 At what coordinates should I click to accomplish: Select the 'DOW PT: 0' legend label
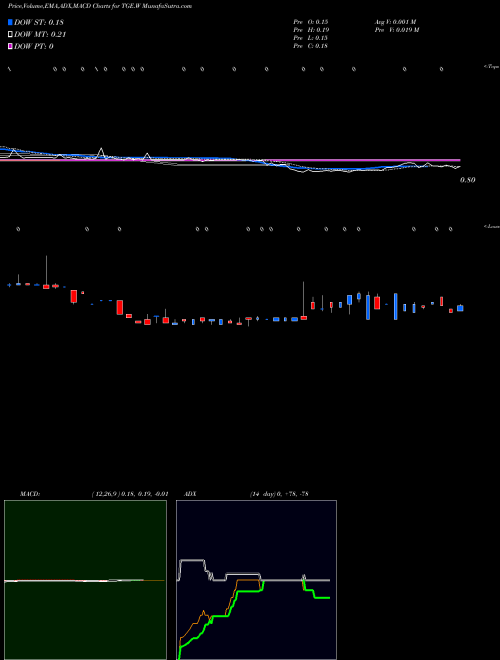(x=34, y=46)
